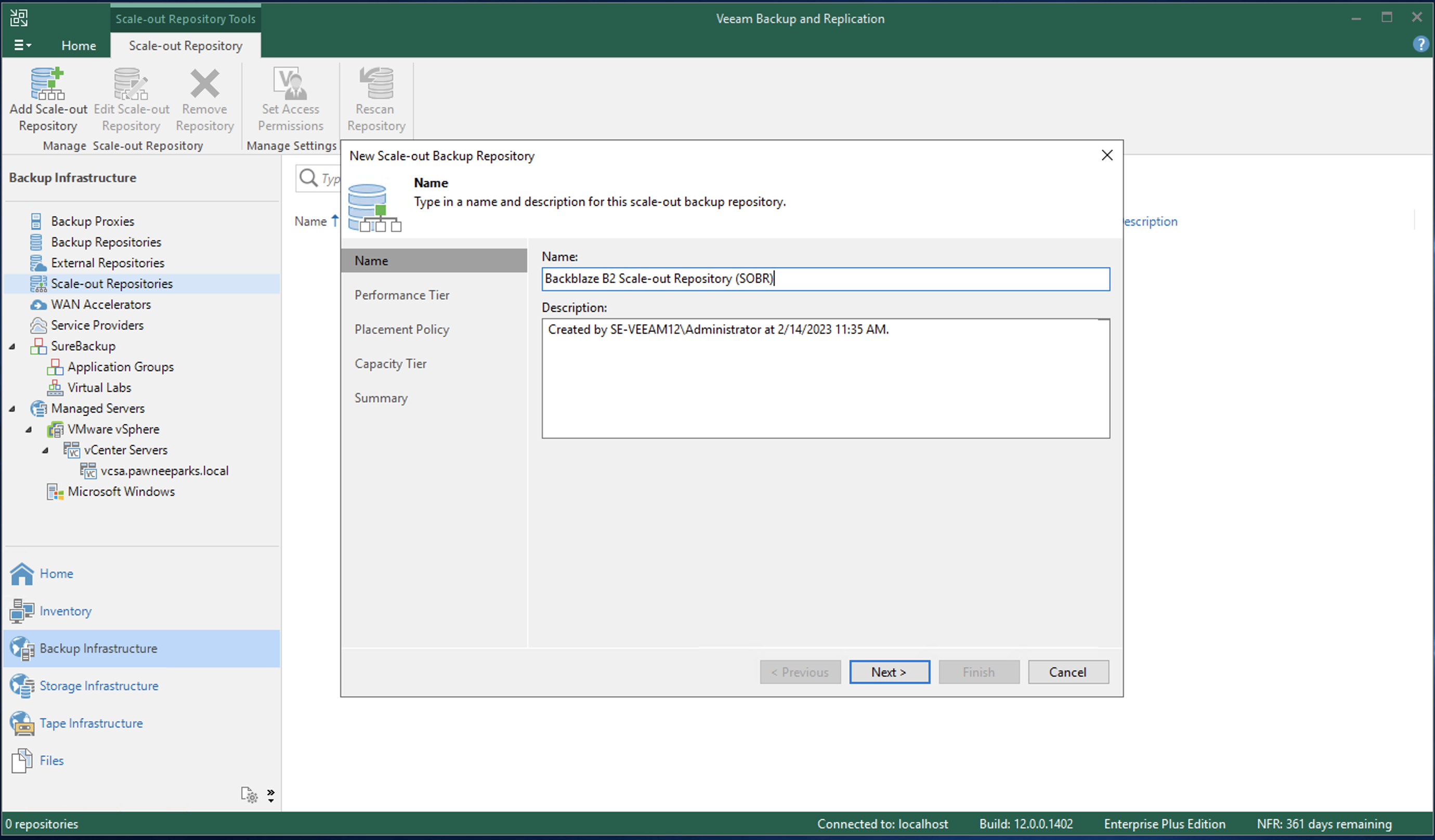The image size is (1435, 840).
Task: Click 'Enterprise Plus Edition' status text
Action: coord(1165,824)
